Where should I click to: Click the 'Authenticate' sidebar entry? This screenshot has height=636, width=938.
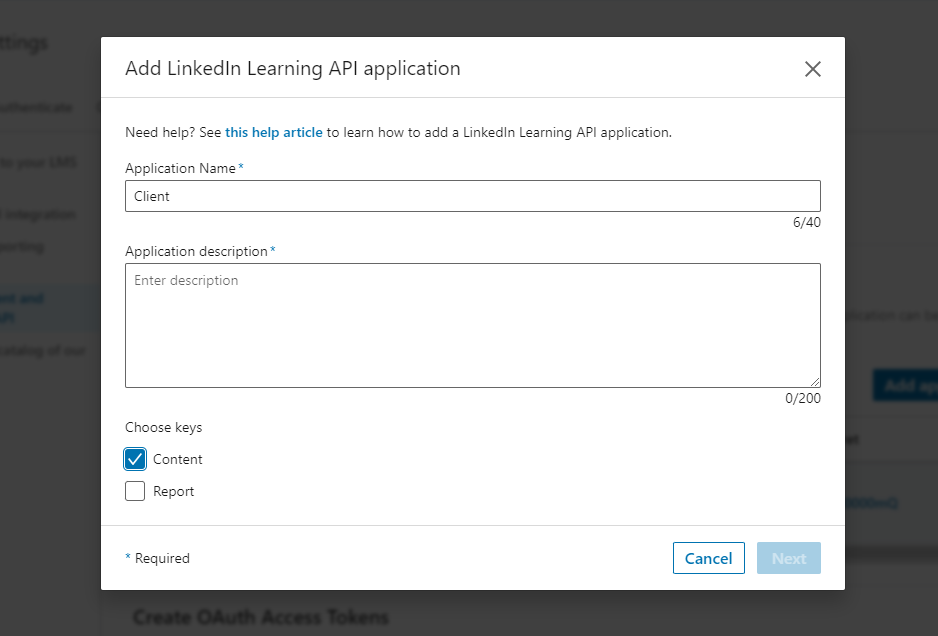click(40, 107)
